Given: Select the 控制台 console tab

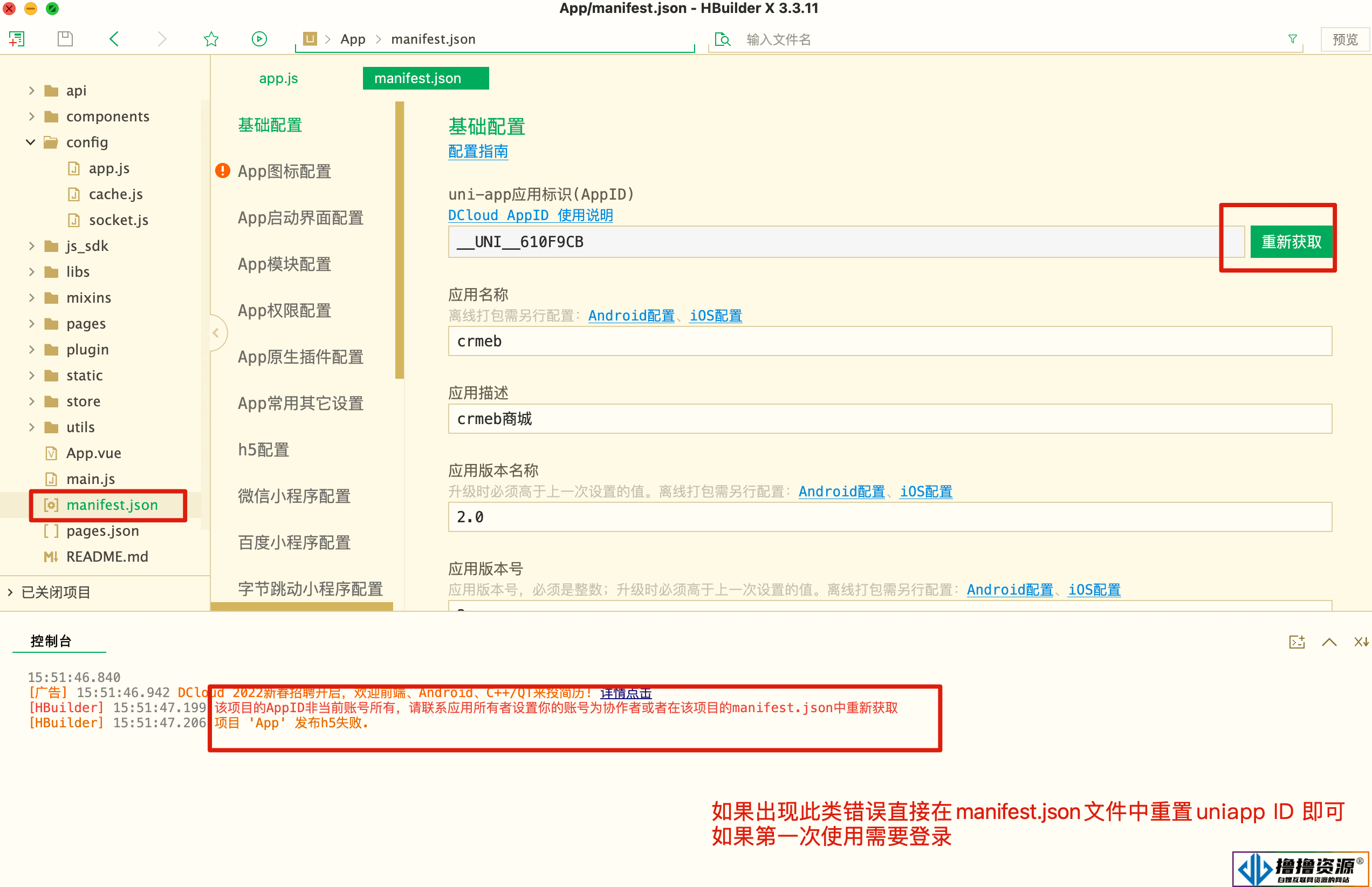Looking at the screenshot, I should [x=51, y=641].
